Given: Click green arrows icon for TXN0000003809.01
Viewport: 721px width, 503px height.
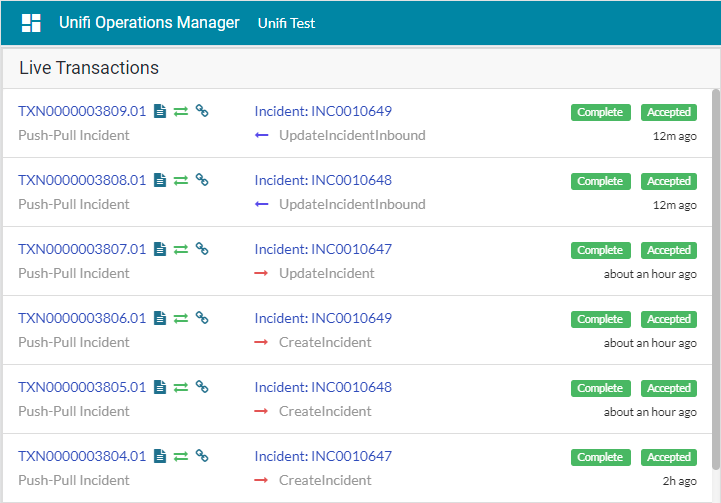Looking at the screenshot, I should point(181,112).
